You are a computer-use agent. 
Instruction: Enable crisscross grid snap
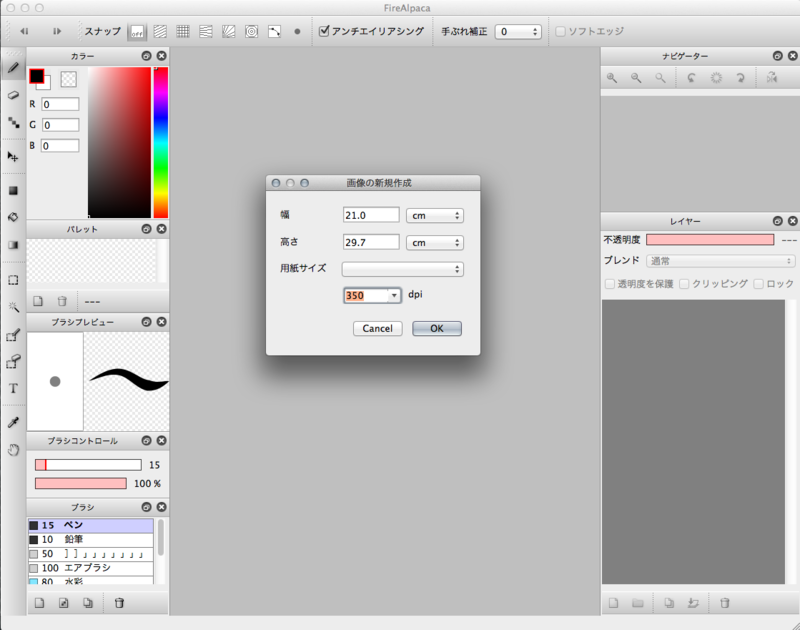tap(183, 32)
